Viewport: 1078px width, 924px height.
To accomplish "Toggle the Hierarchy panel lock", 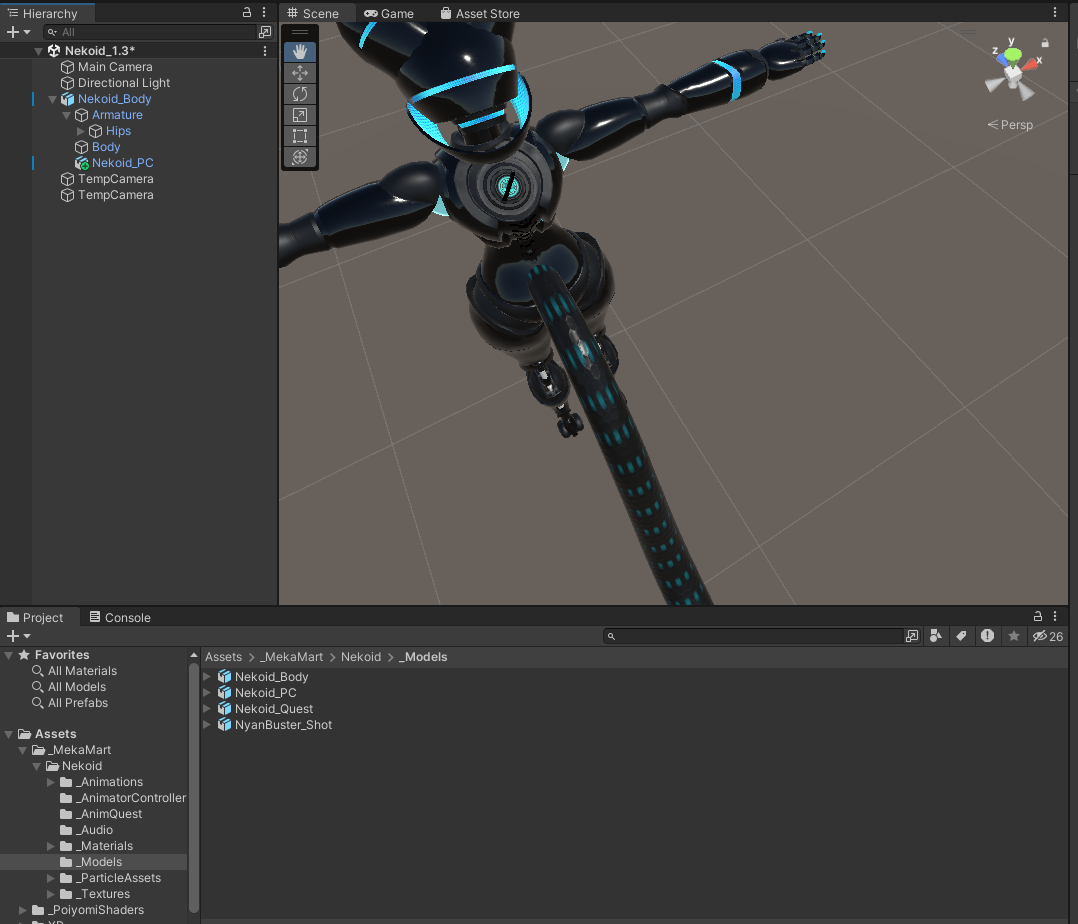I will tap(247, 13).
